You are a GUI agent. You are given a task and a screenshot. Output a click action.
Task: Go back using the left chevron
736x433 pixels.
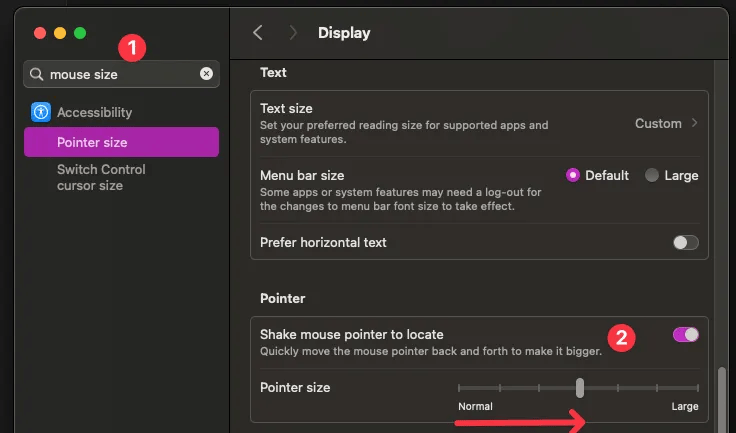[258, 33]
